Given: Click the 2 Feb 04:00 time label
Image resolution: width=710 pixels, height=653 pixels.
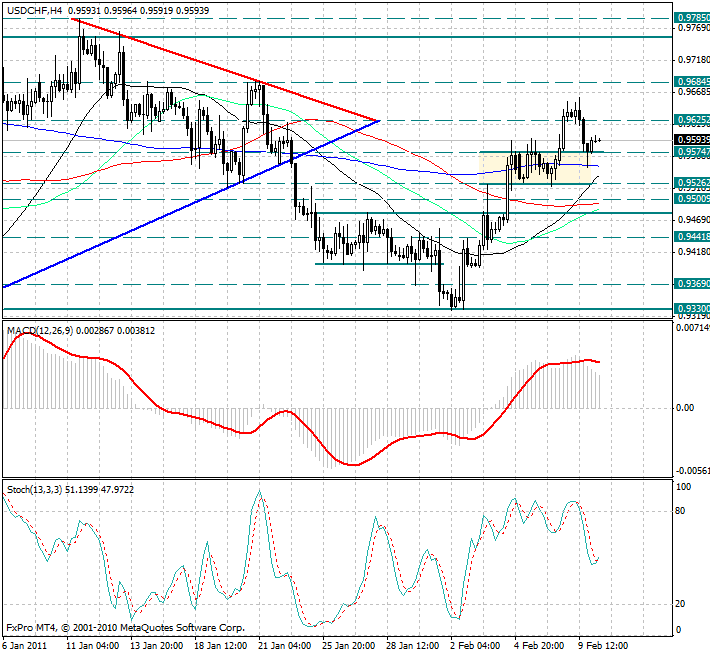Looking at the screenshot, I should [x=475, y=645].
